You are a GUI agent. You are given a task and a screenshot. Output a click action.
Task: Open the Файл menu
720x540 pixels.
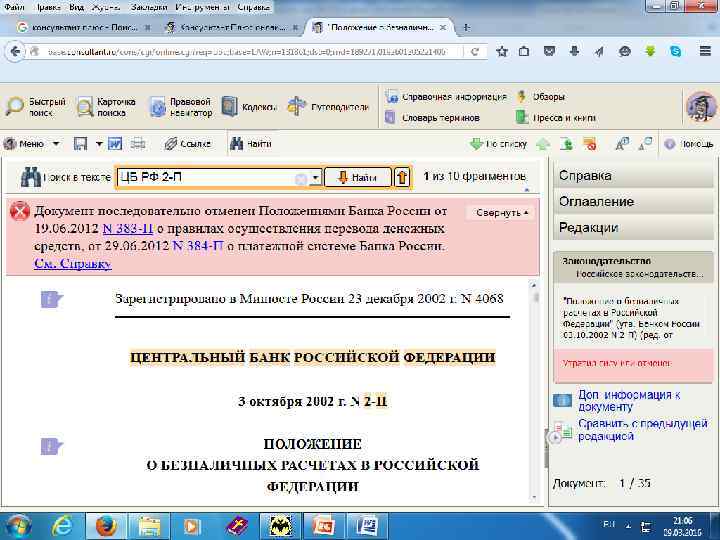(x=14, y=7)
